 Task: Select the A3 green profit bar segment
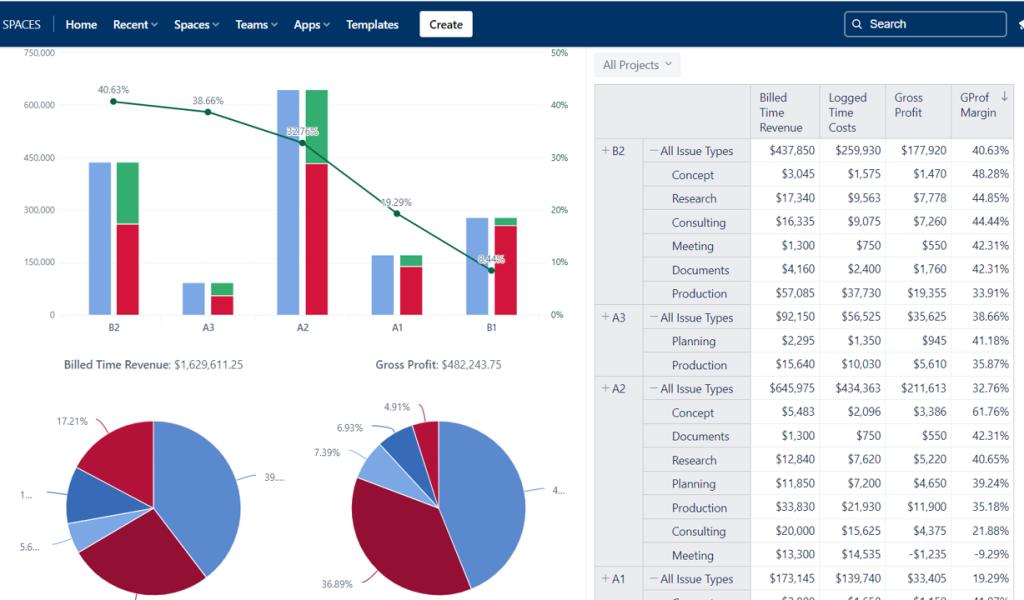(222, 289)
